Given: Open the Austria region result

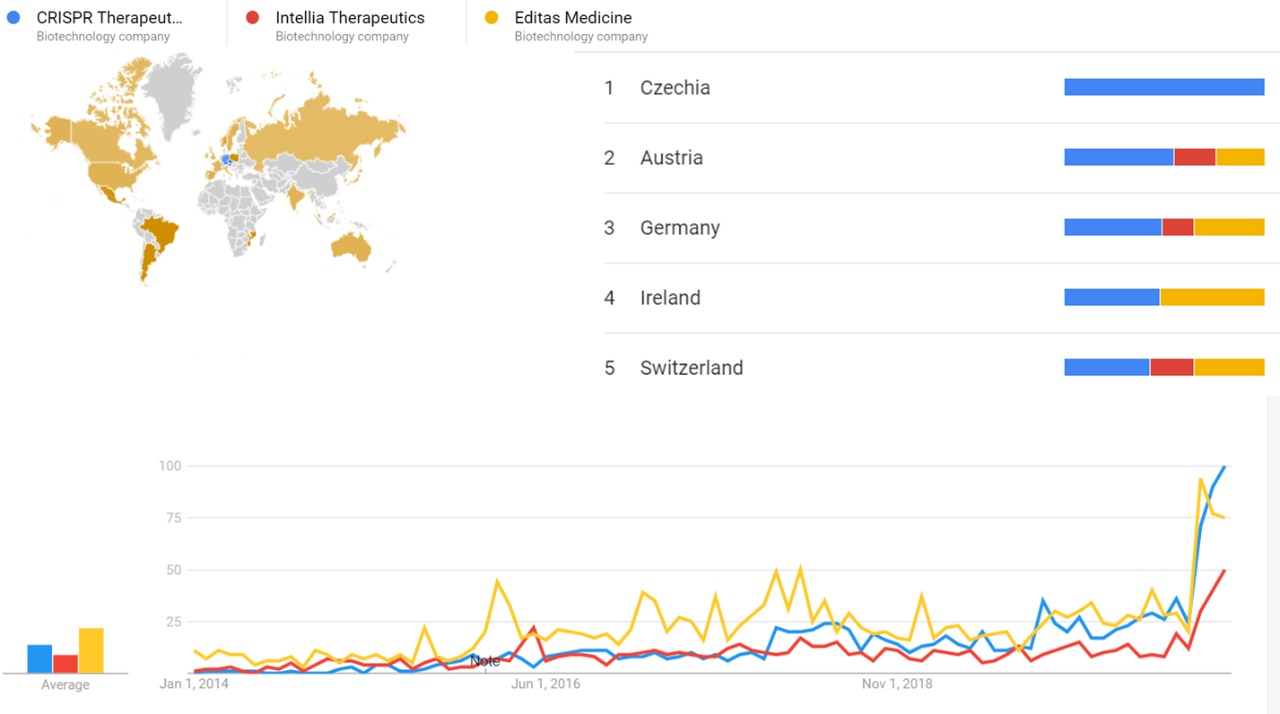Looking at the screenshot, I should click(671, 158).
